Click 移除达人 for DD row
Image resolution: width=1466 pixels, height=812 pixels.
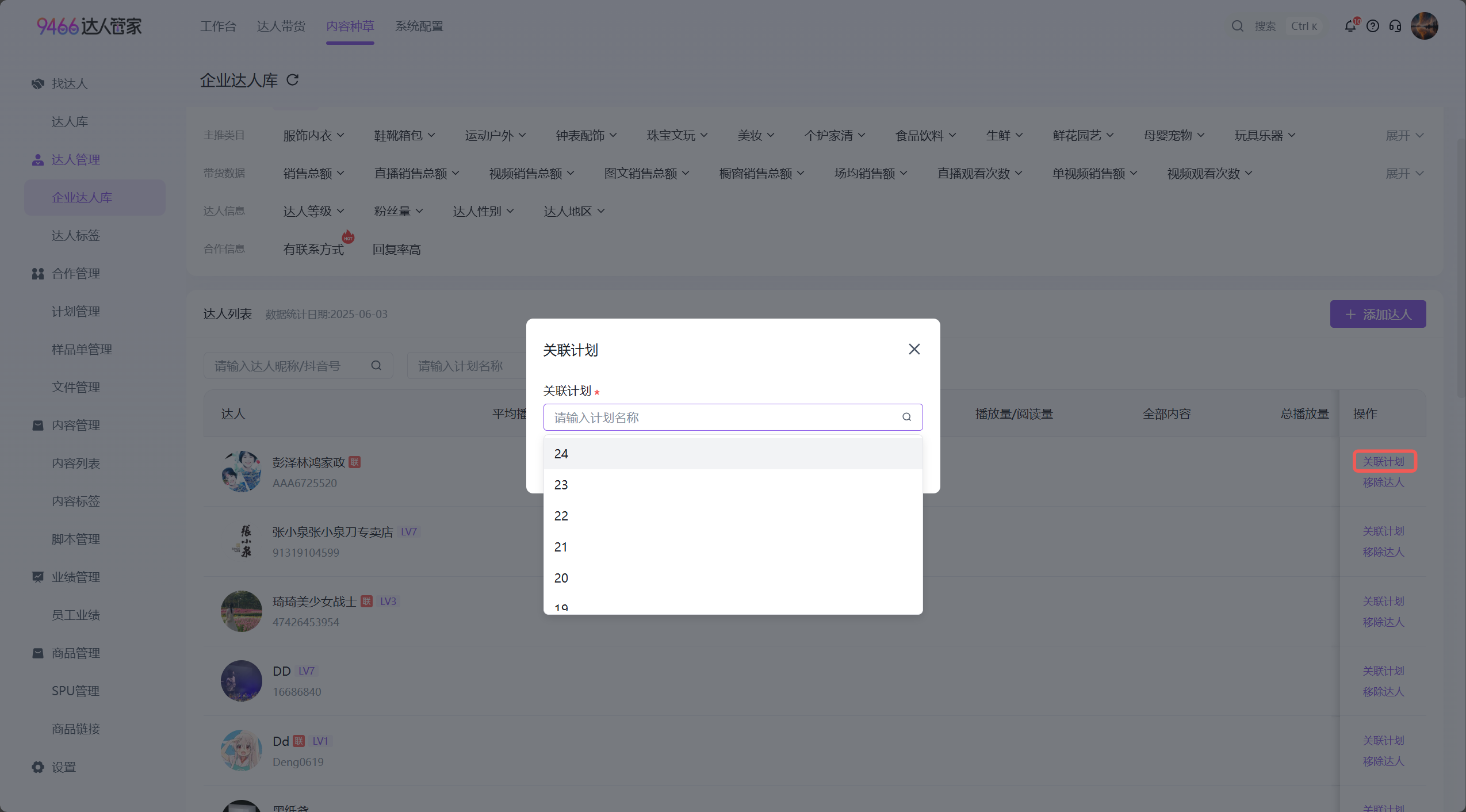pos(1383,692)
